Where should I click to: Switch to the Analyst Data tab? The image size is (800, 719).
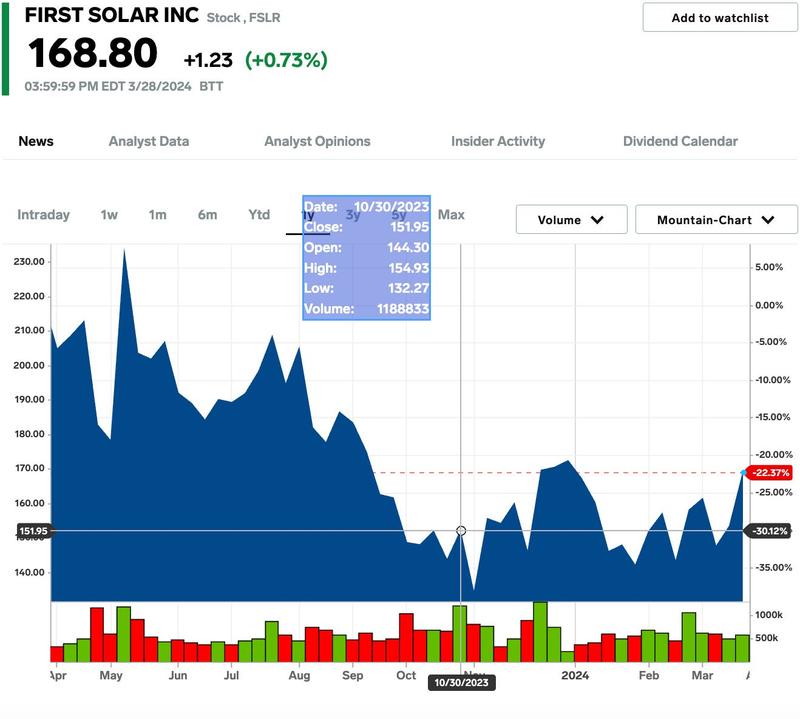pos(149,141)
